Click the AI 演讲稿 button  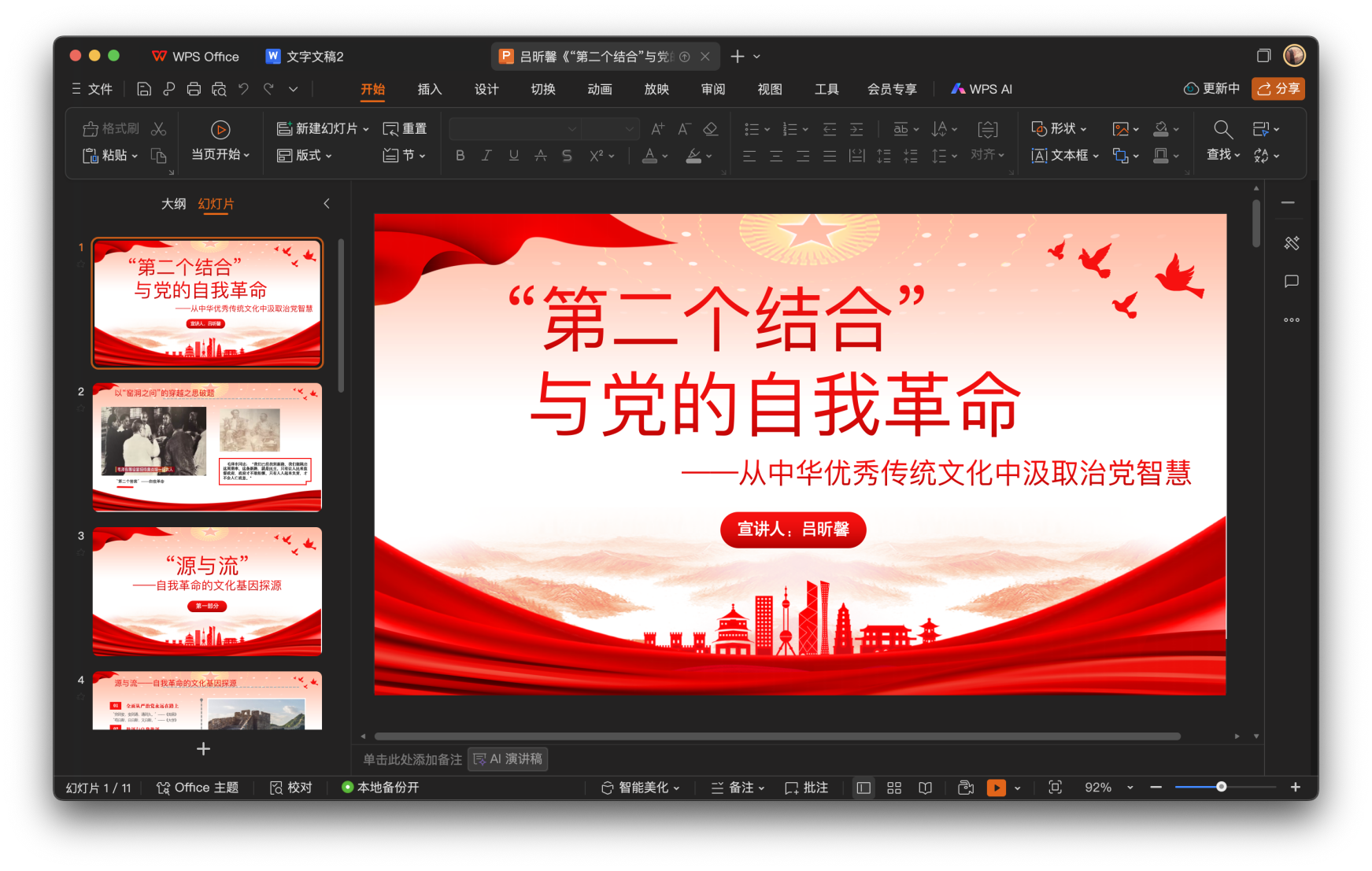click(508, 759)
